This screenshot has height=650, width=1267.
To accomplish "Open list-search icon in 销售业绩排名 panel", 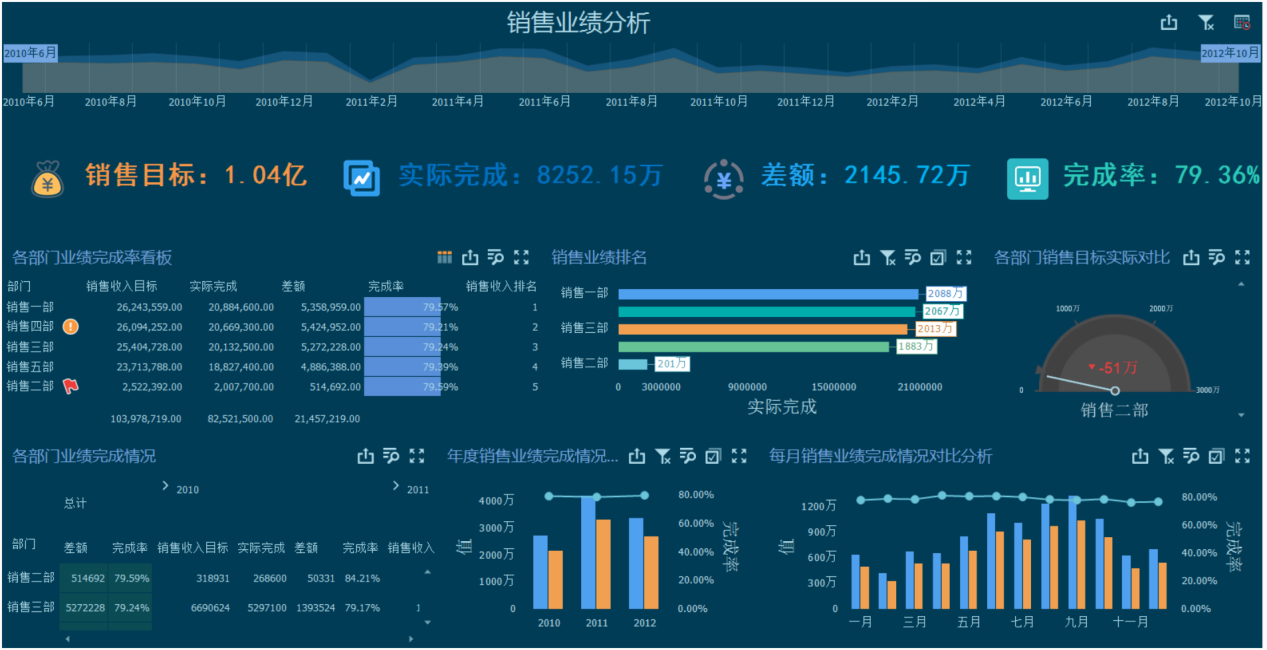I will pyautogui.click(x=912, y=257).
